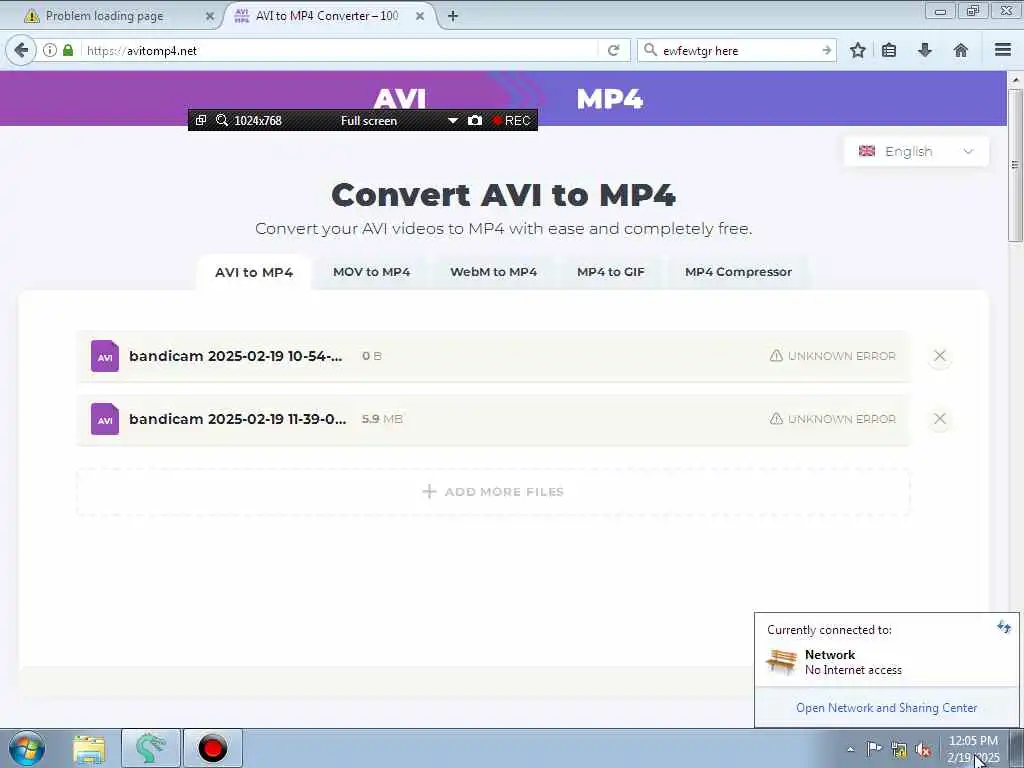Image resolution: width=1024 pixels, height=768 pixels.
Task: Take a screenshot with Bandicam camera icon
Action: 475,120
